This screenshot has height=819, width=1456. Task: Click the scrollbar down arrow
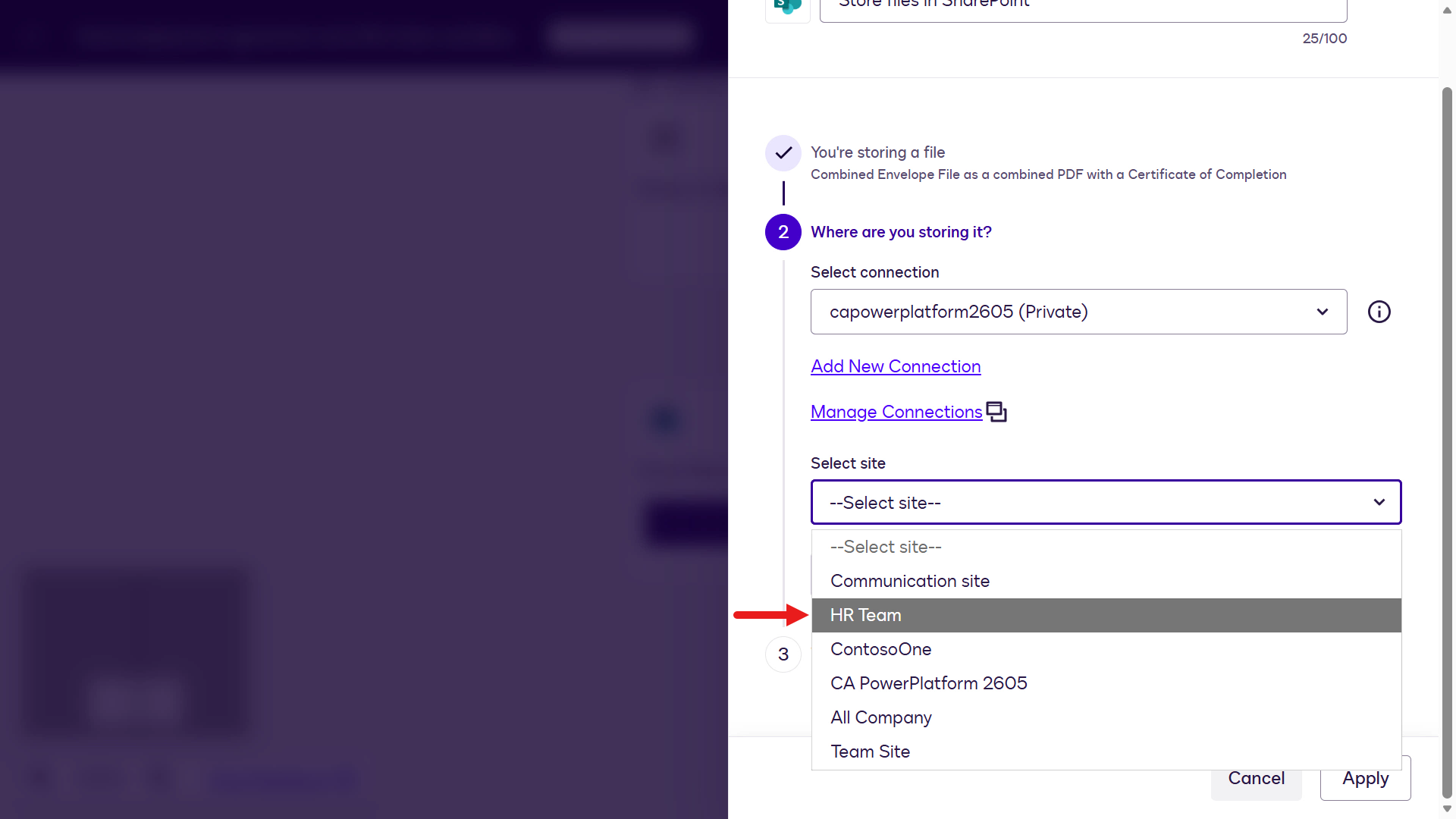tap(1447, 808)
